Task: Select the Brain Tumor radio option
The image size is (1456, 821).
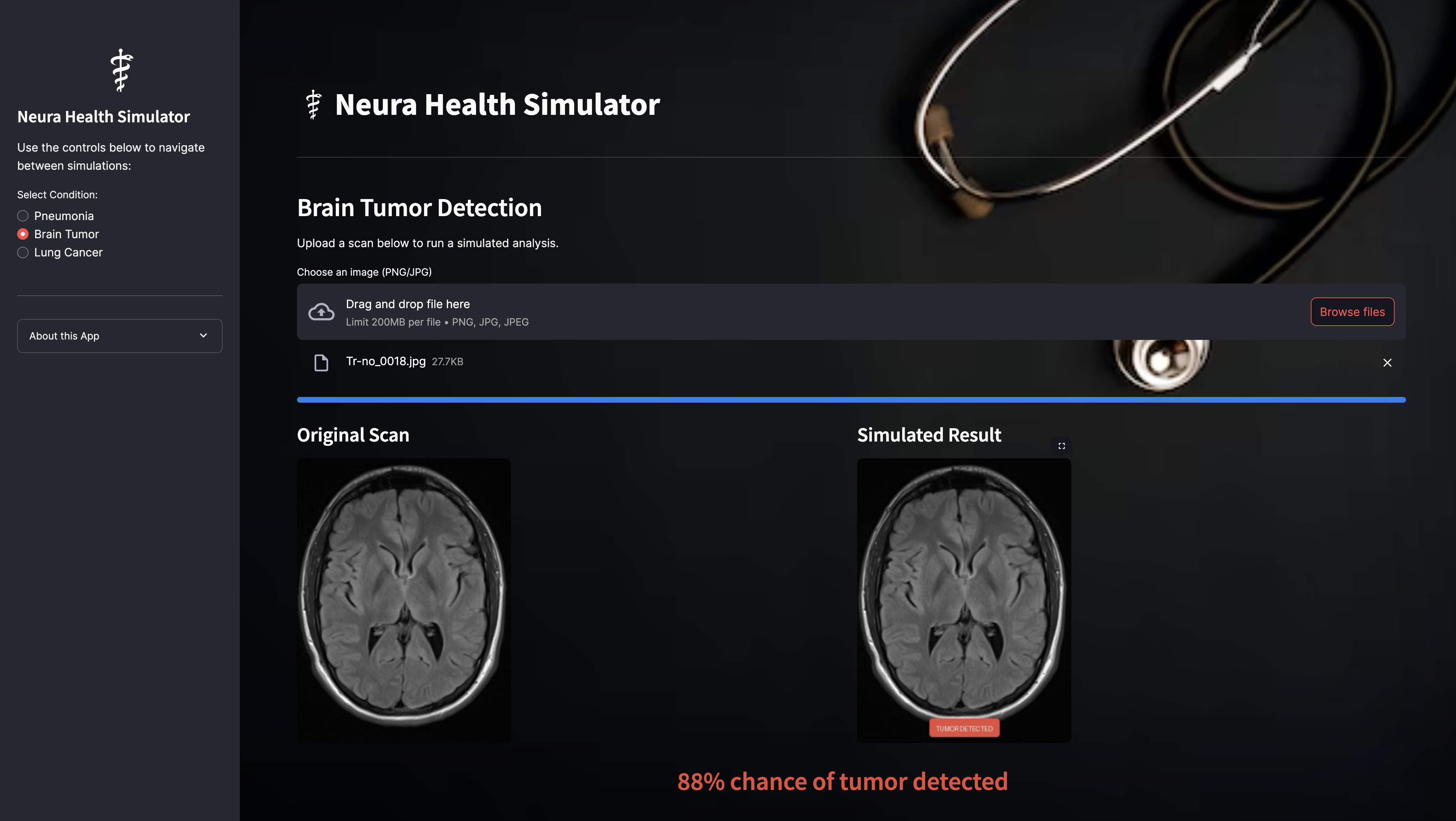Action: coord(23,234)
